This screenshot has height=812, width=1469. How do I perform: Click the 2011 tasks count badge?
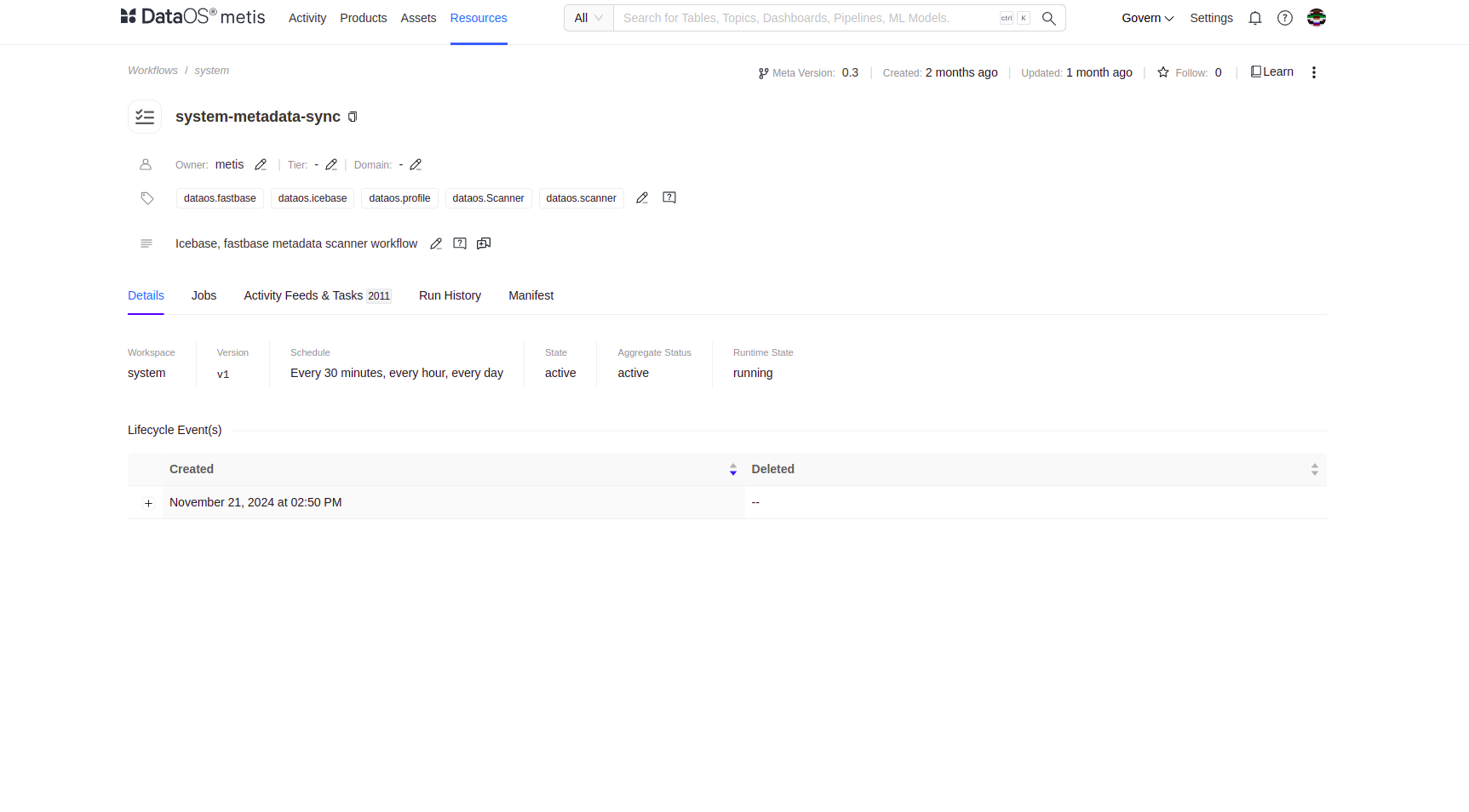(379, 296)
